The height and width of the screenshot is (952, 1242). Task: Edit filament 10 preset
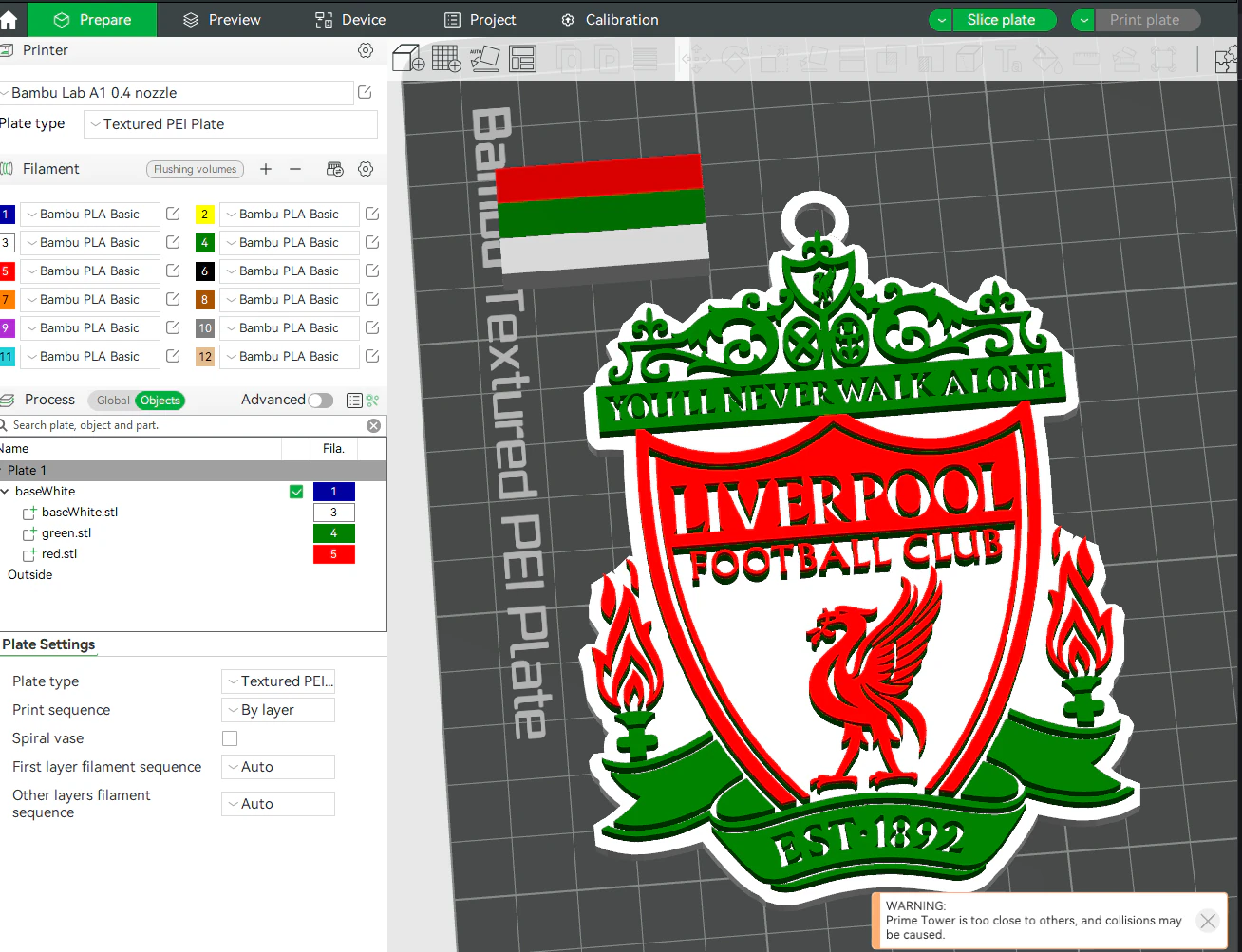point(372,327)
